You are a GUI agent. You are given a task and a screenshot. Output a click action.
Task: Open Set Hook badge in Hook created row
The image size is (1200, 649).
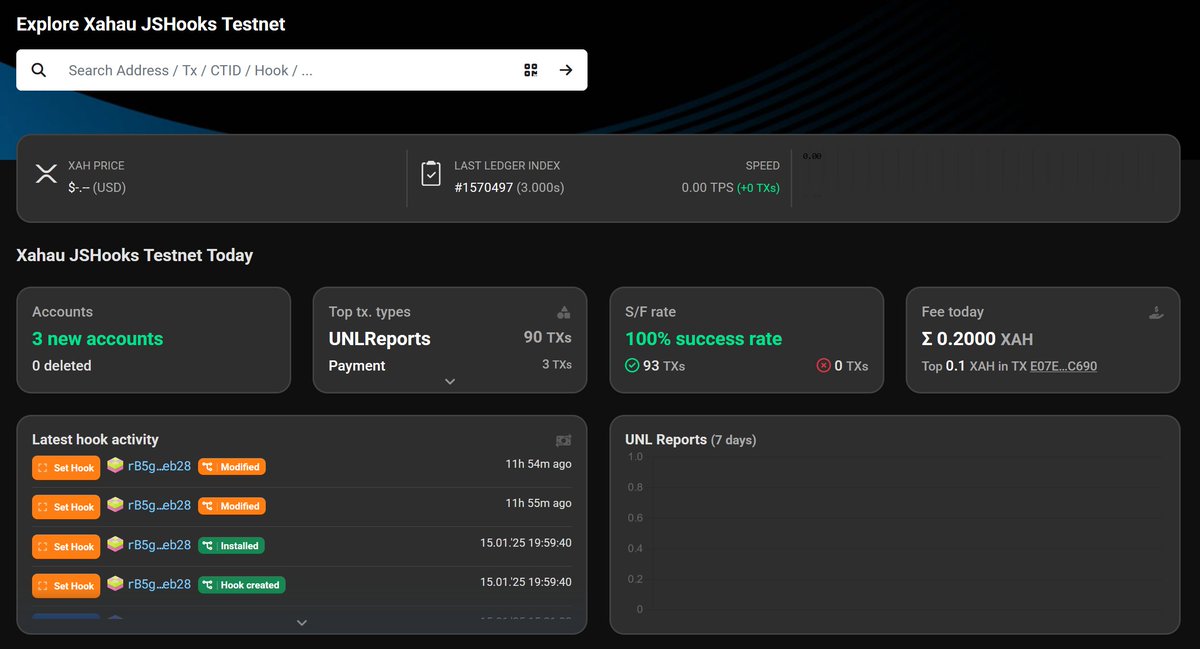tap(66, 586)
